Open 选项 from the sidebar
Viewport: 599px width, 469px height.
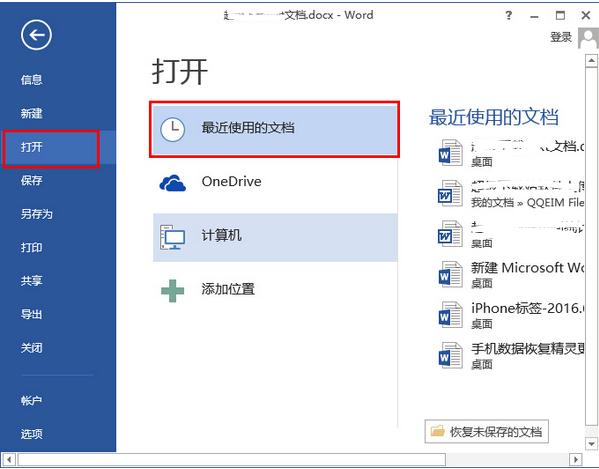(31, 434)
